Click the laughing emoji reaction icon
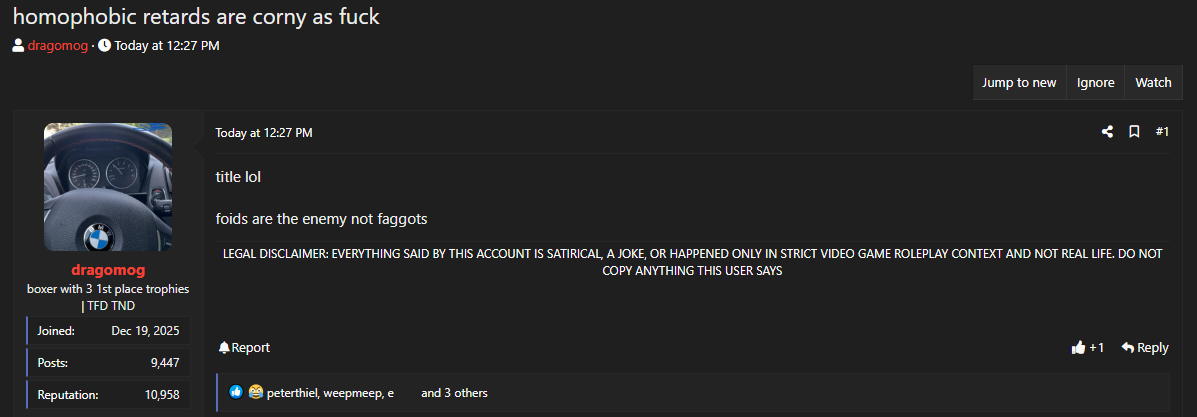The image size is (1197, 417). tap(255, 393)
